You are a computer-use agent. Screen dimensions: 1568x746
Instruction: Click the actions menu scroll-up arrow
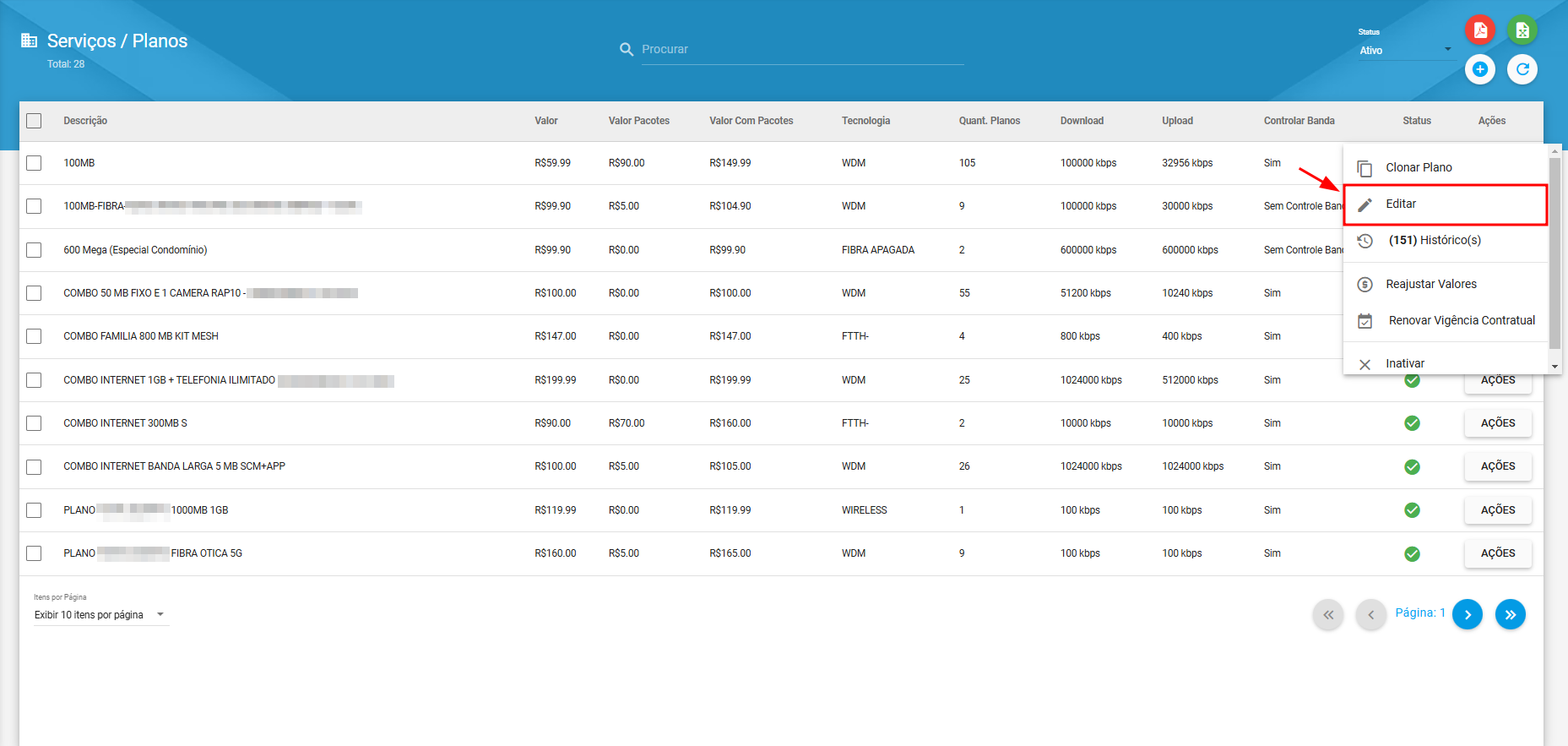click(1554, 151)
